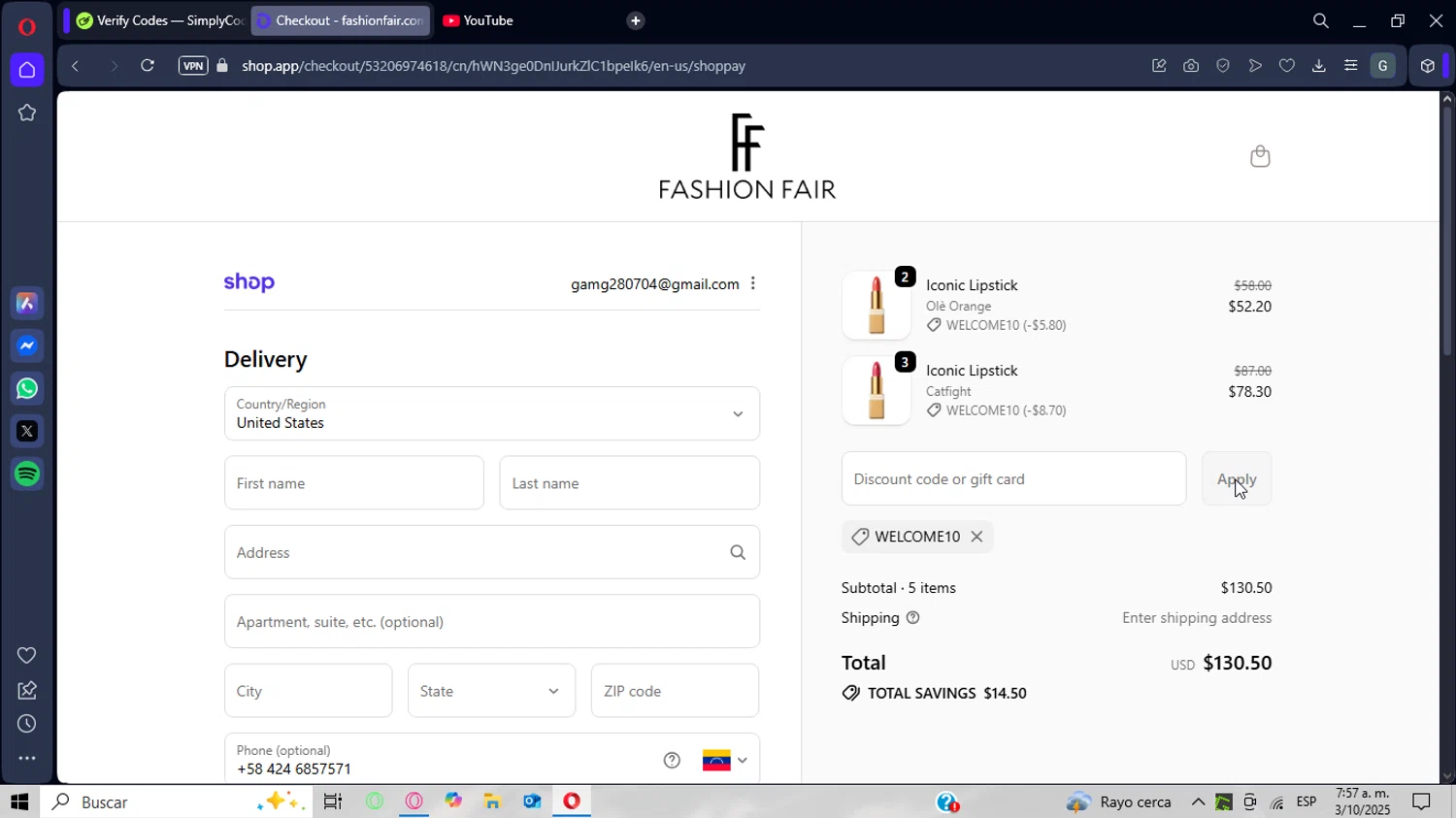Open the ad blocker shield icon
The image size is (1456, 818).
1223,66
